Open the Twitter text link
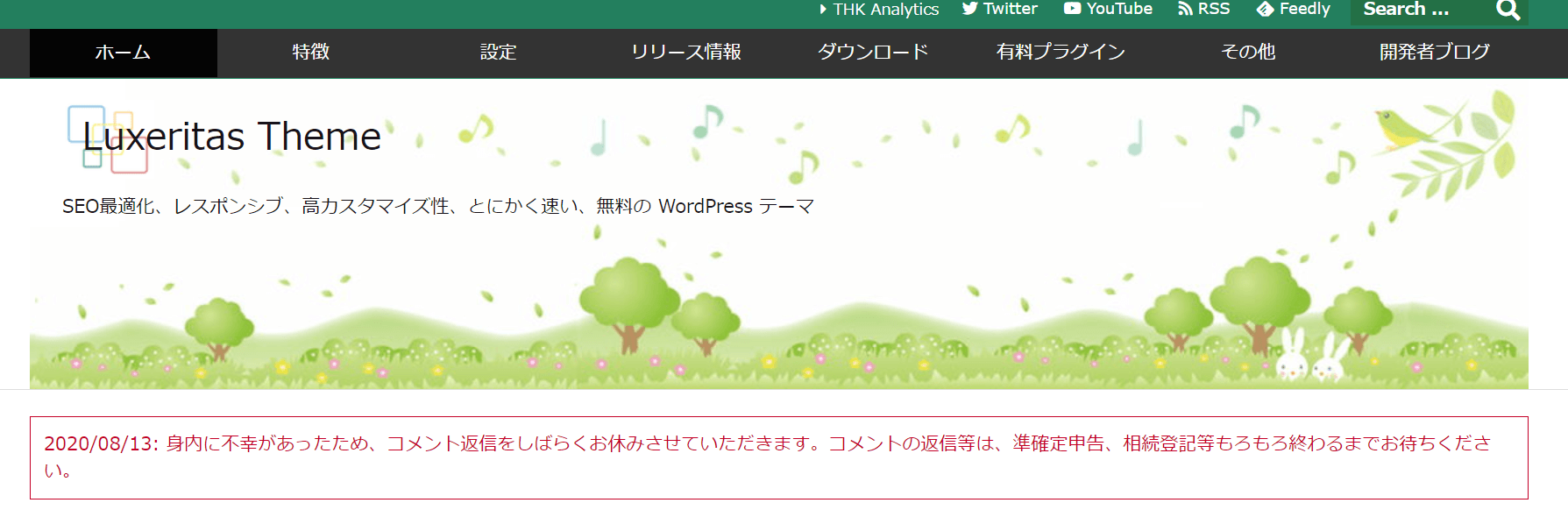This screenshot has width=1568, height=510. tap(1010, 9)
